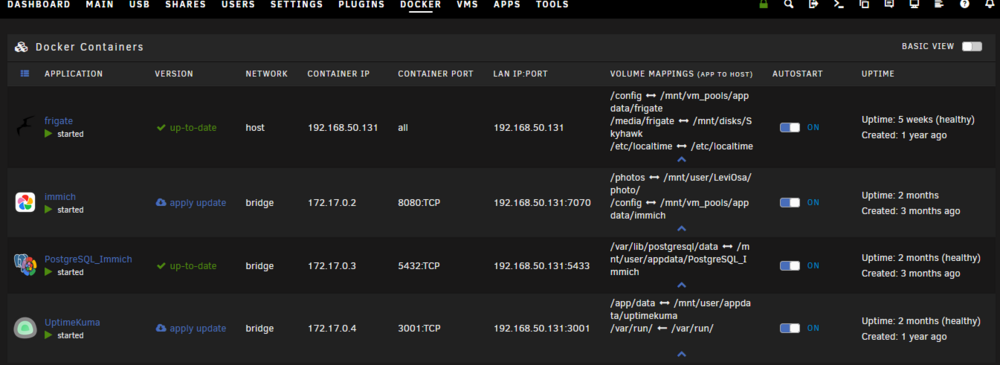Click the UptimeKuma name link

click(72, 322)
